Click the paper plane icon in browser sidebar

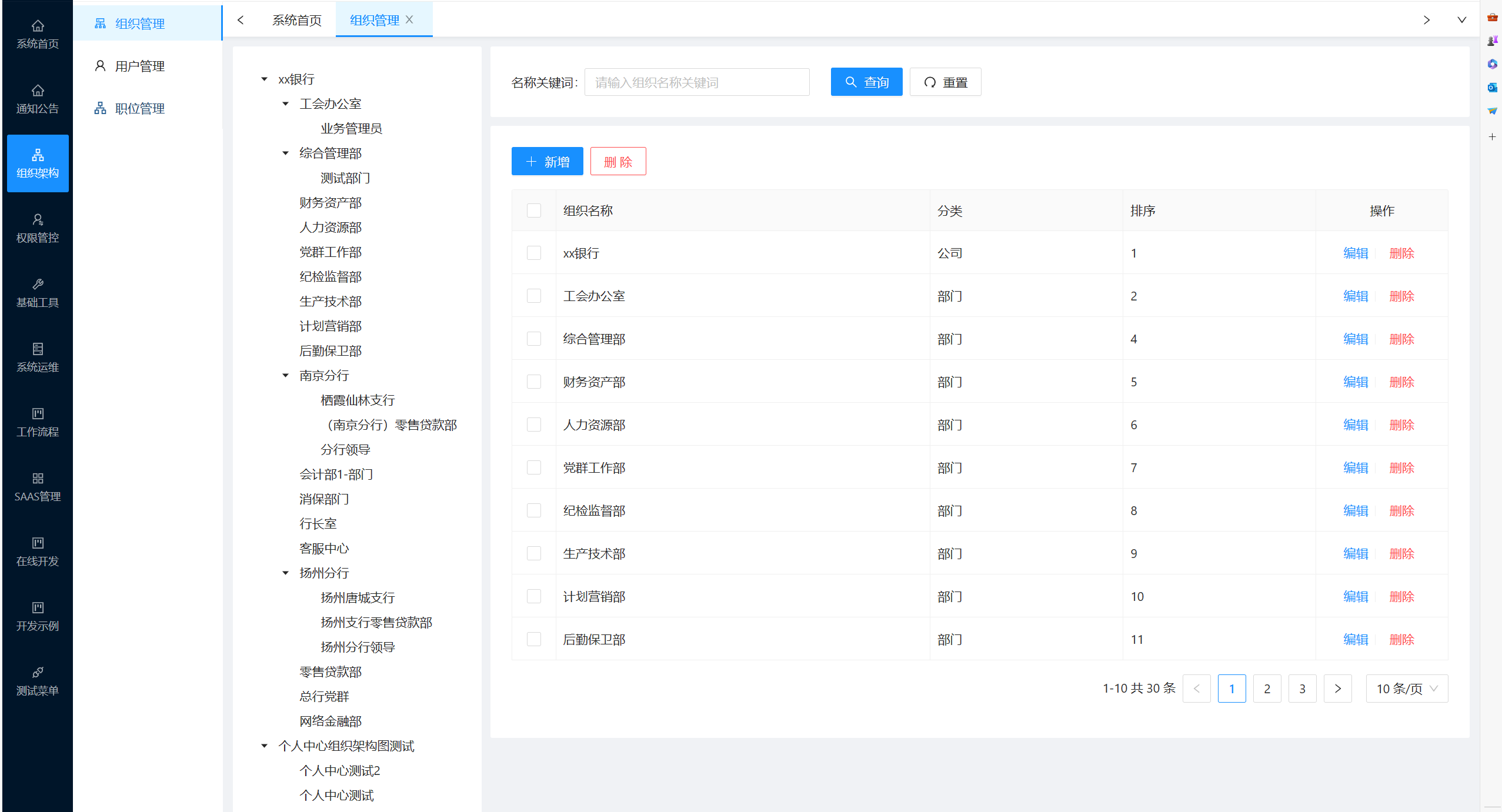pos(1492,111)
